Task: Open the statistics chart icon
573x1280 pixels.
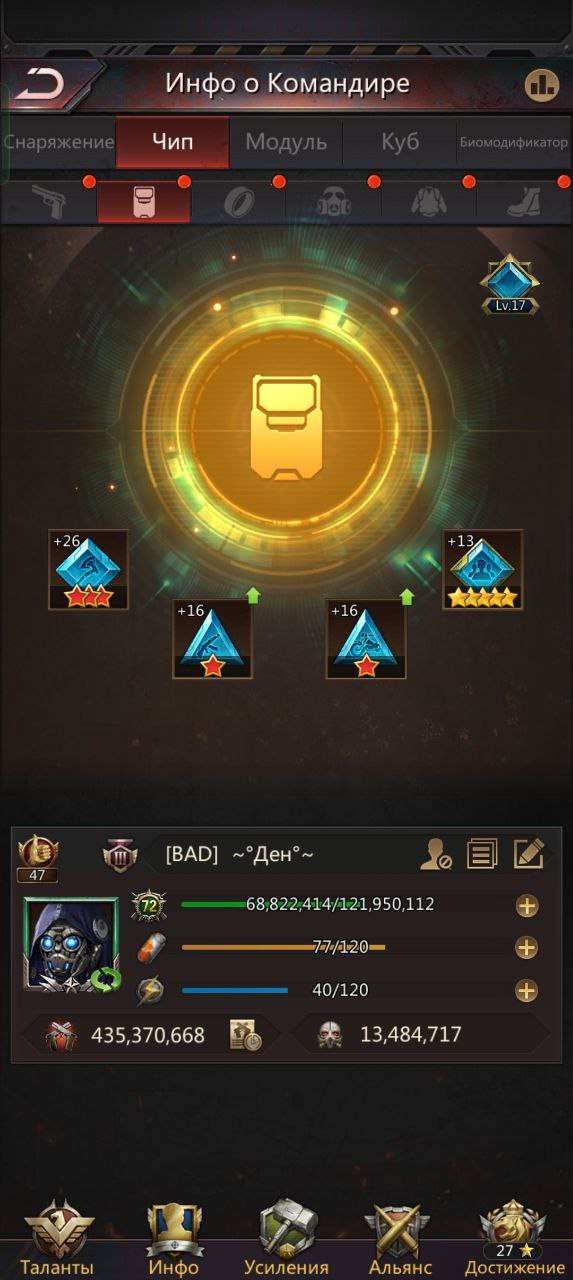Action: (541, 85)
